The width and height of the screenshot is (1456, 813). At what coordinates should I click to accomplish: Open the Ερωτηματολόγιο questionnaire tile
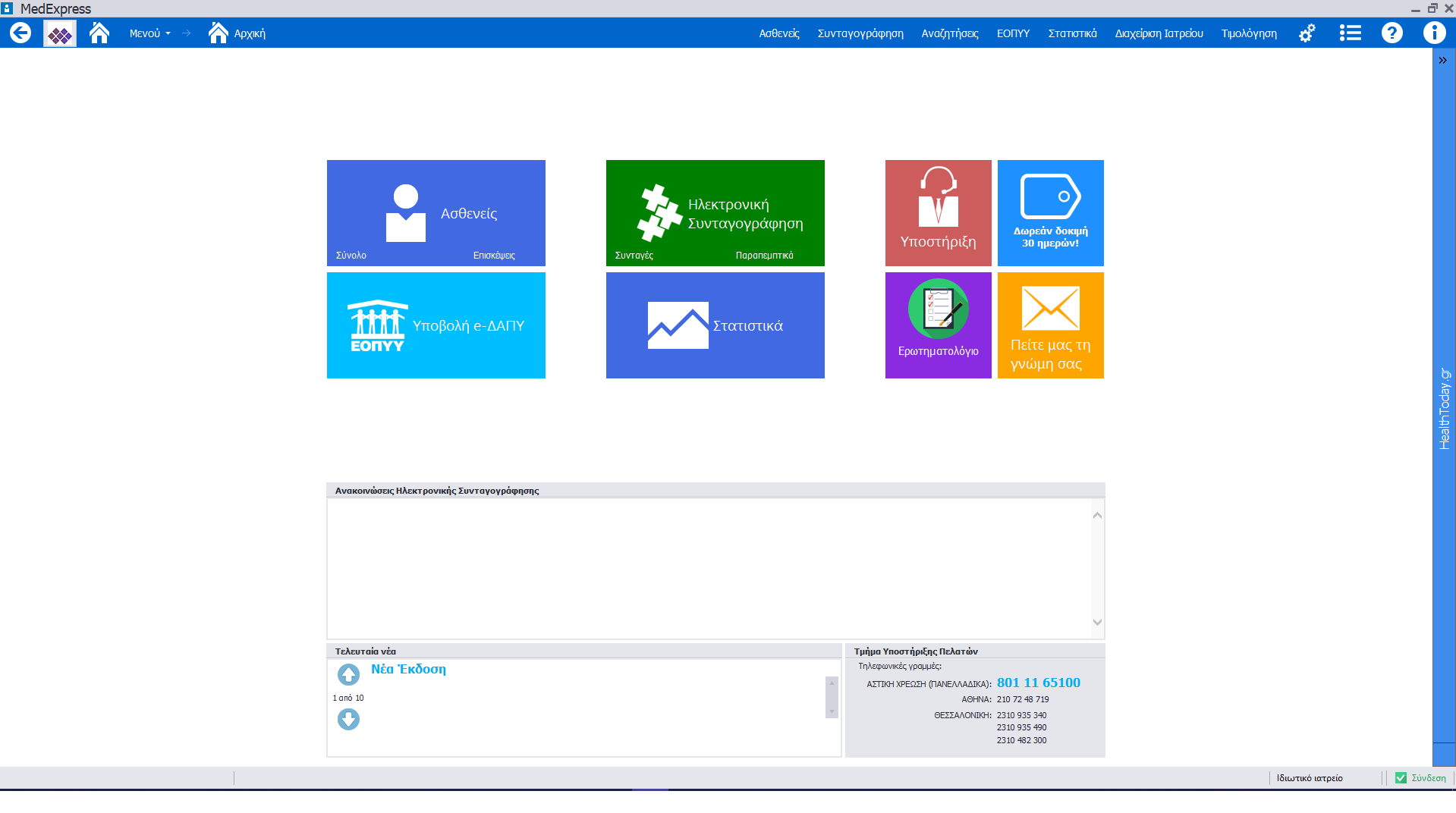tap(939, 325)
